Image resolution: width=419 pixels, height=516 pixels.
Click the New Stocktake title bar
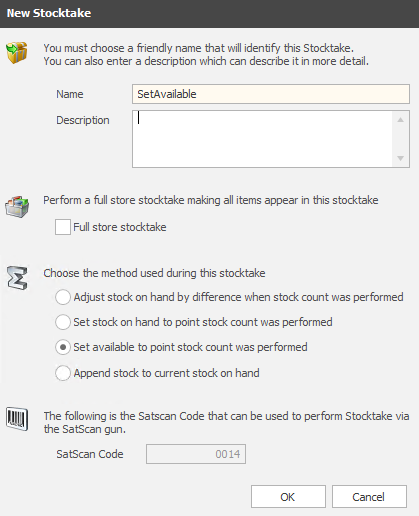(209, 13)
